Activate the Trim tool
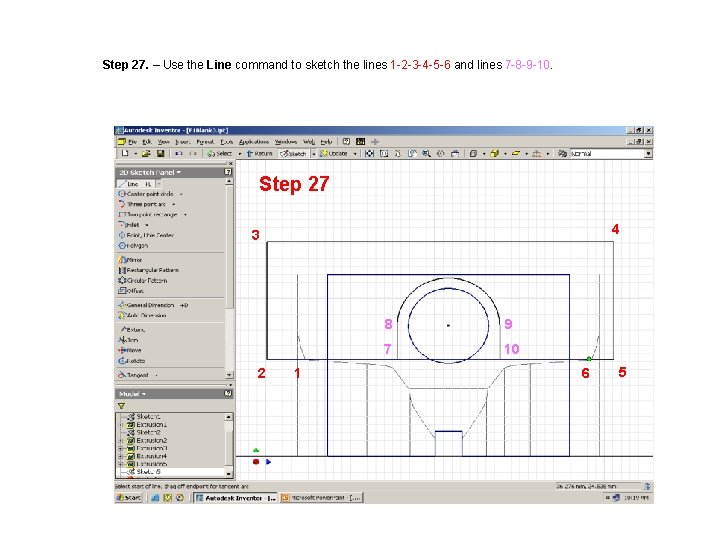This screenshot has height=540, width=720. click(128, 340)
